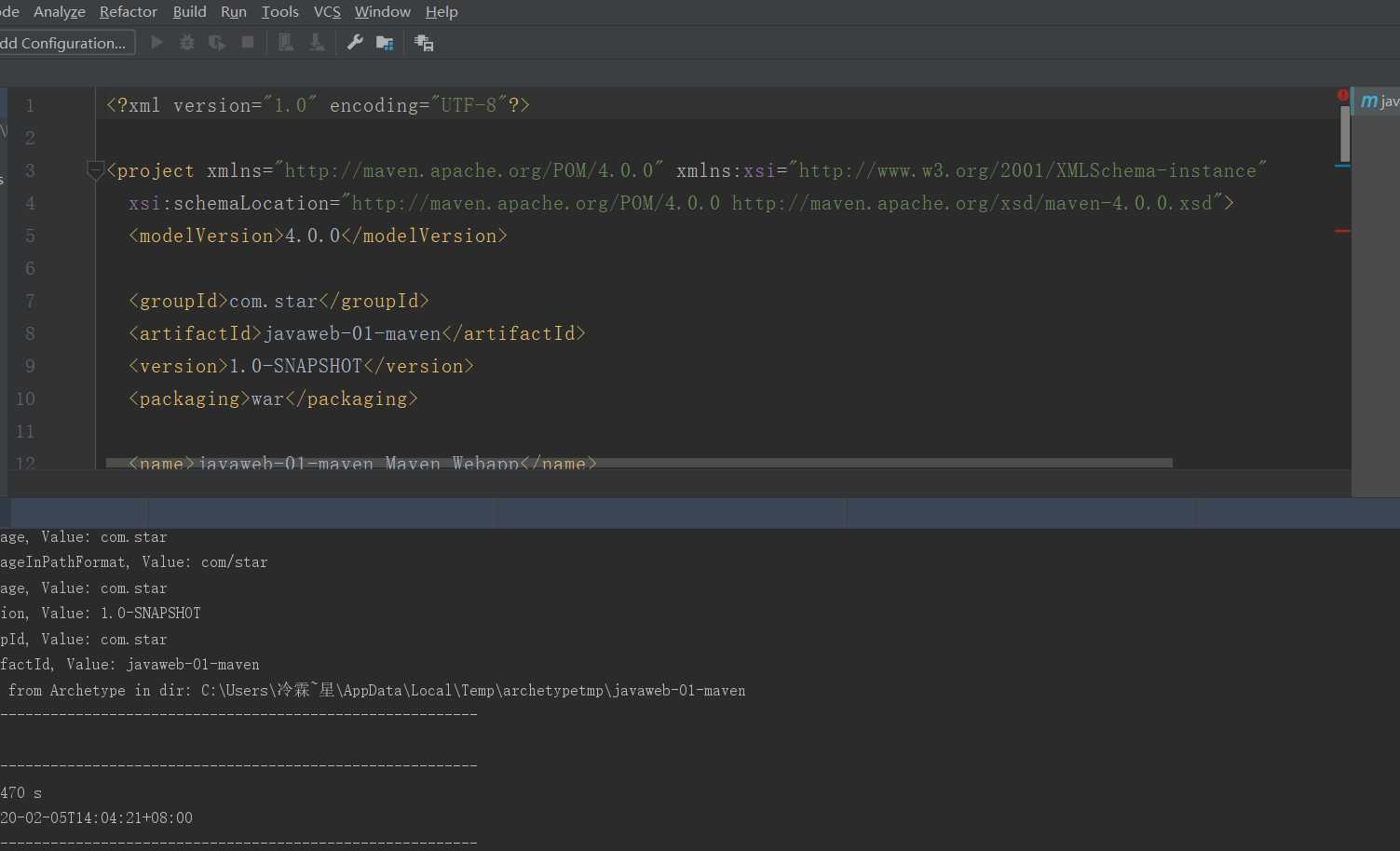Click the xsi:schemaLocation attribute

(x=234, y=203)
